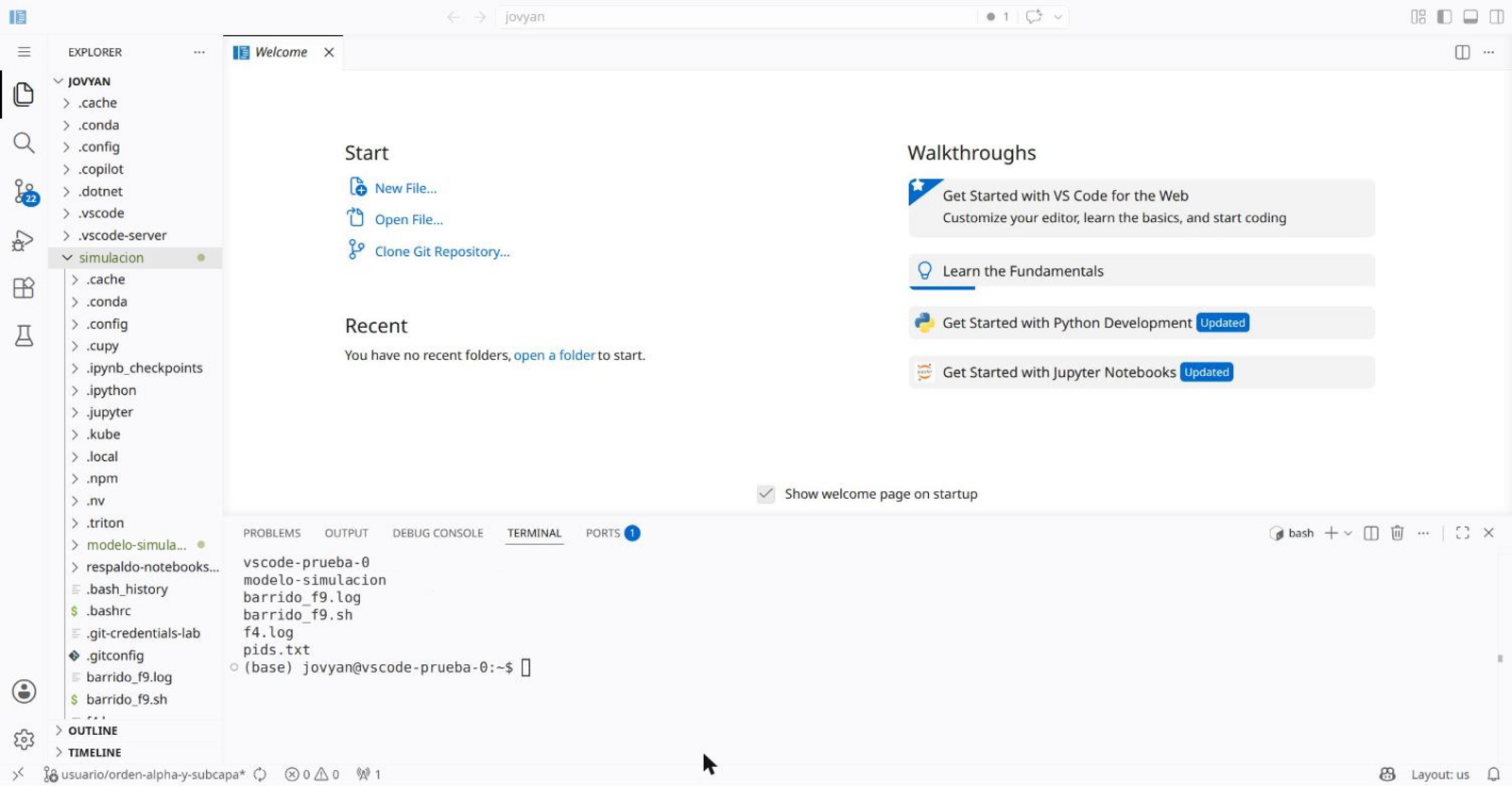Image resolution: width=1512 pixels, height=786 pixels.
Task: Close the Welcome tab
Action: point(329,52)
